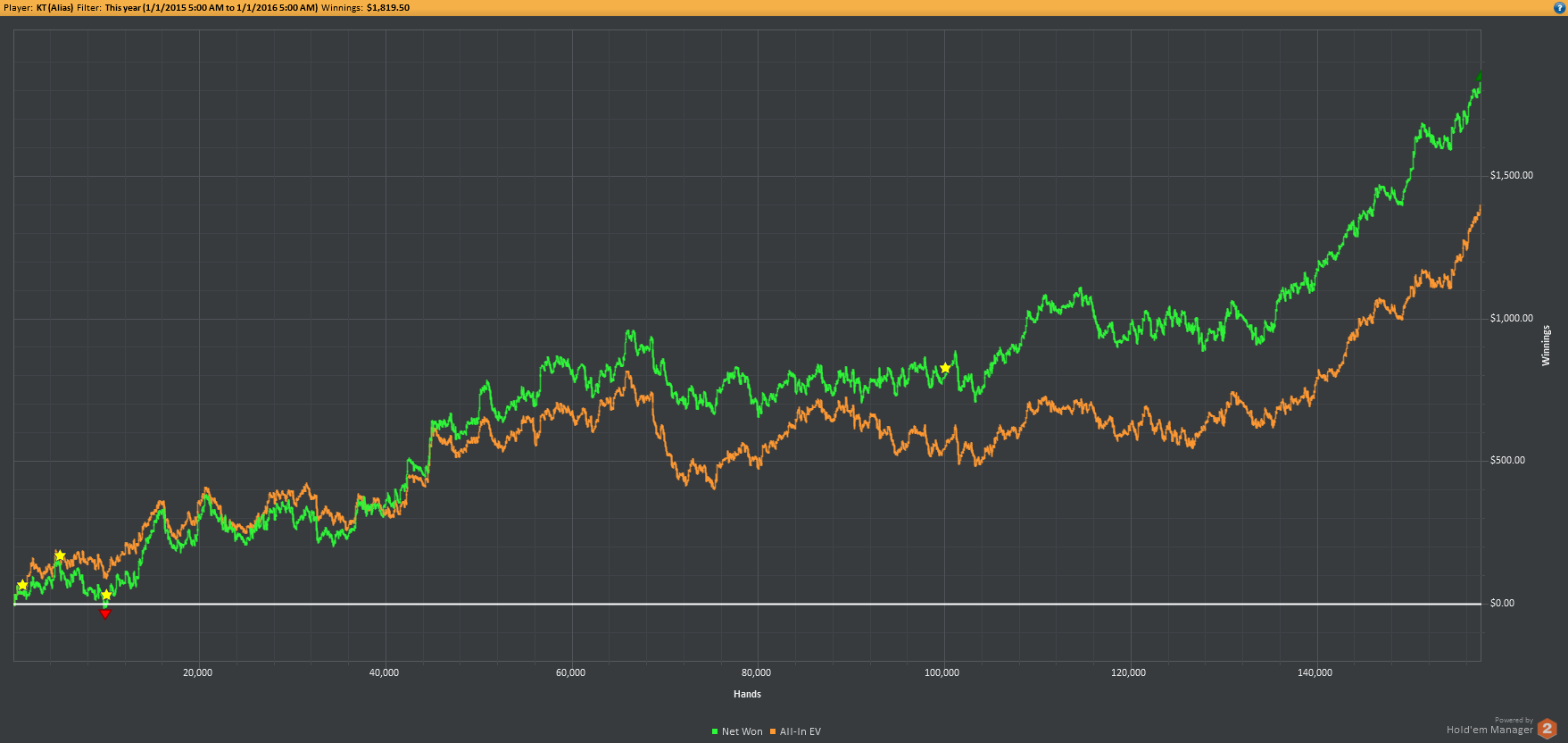Click the 140,000 hands axis label

point(1315,673)
